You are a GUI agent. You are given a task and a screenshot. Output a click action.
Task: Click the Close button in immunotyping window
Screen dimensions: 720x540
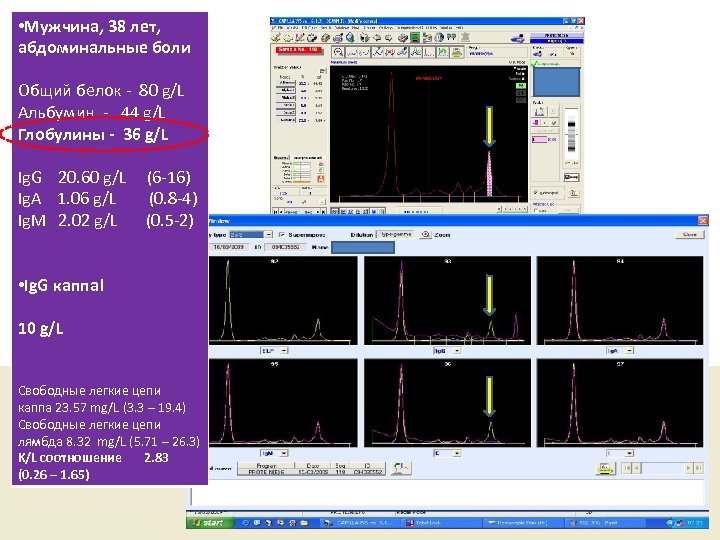click(x=689, y=234)
